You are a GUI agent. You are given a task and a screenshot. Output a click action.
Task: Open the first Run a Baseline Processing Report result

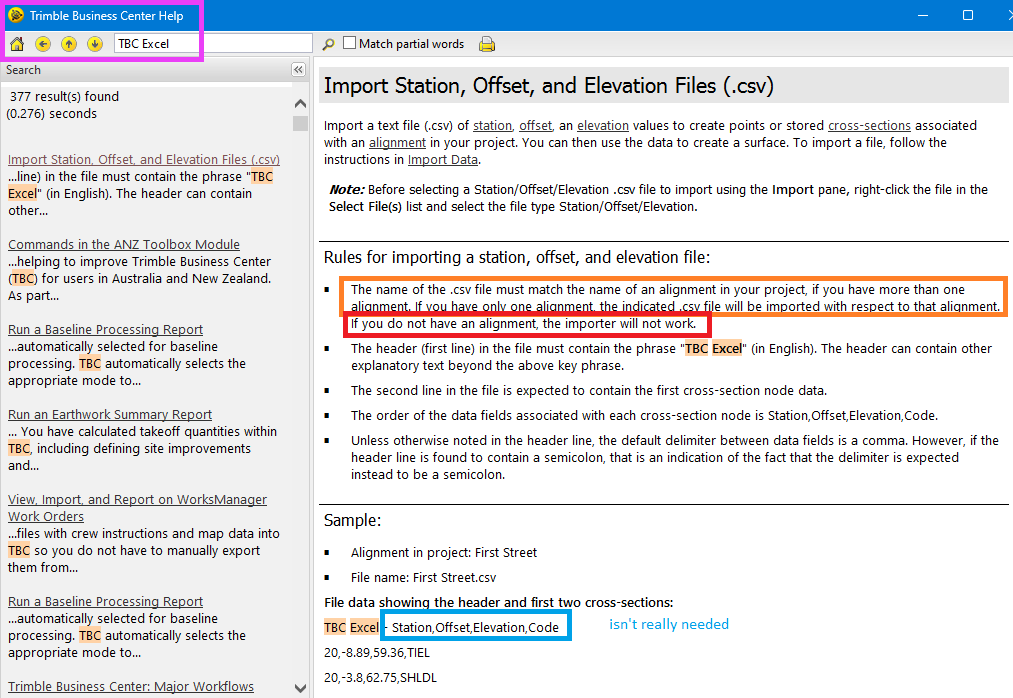[x=105, y=330]
